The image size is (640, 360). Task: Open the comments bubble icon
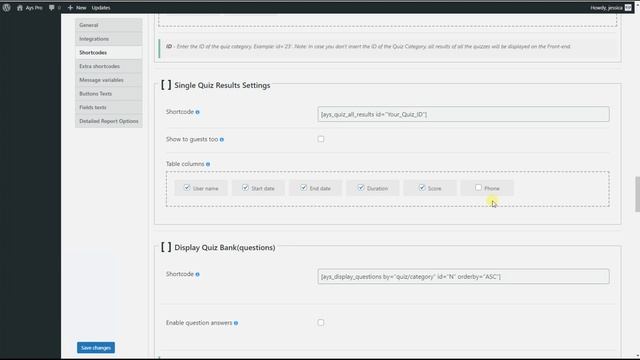click(51, 7)
